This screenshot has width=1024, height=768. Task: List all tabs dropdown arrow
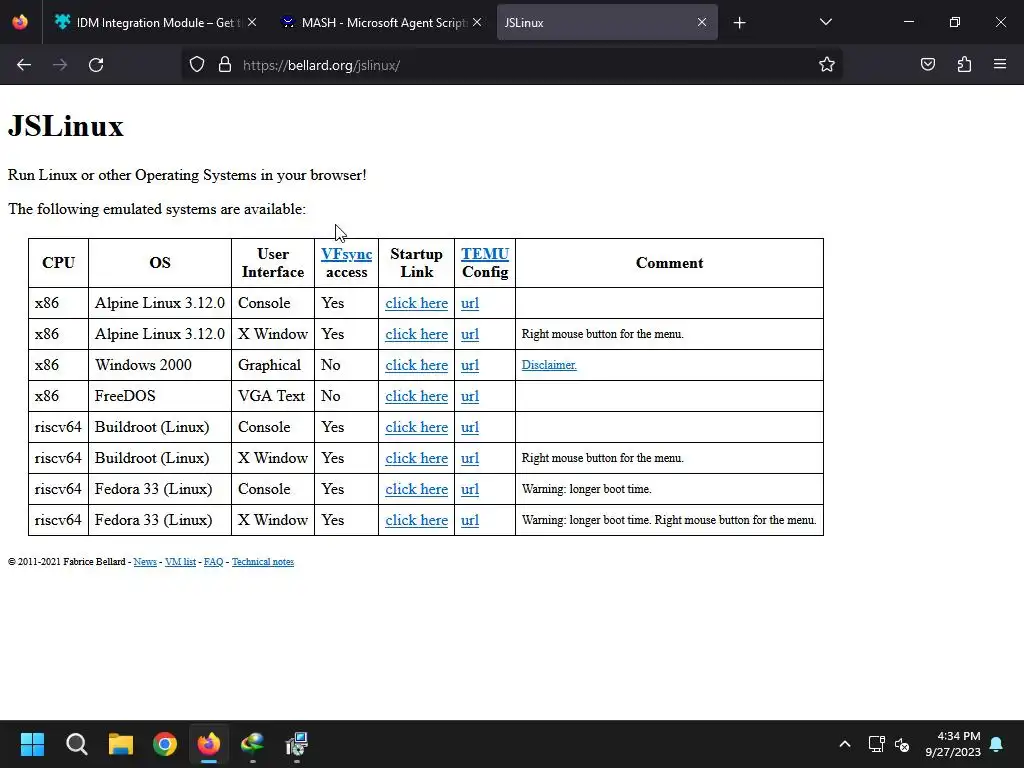click(825, 22)
